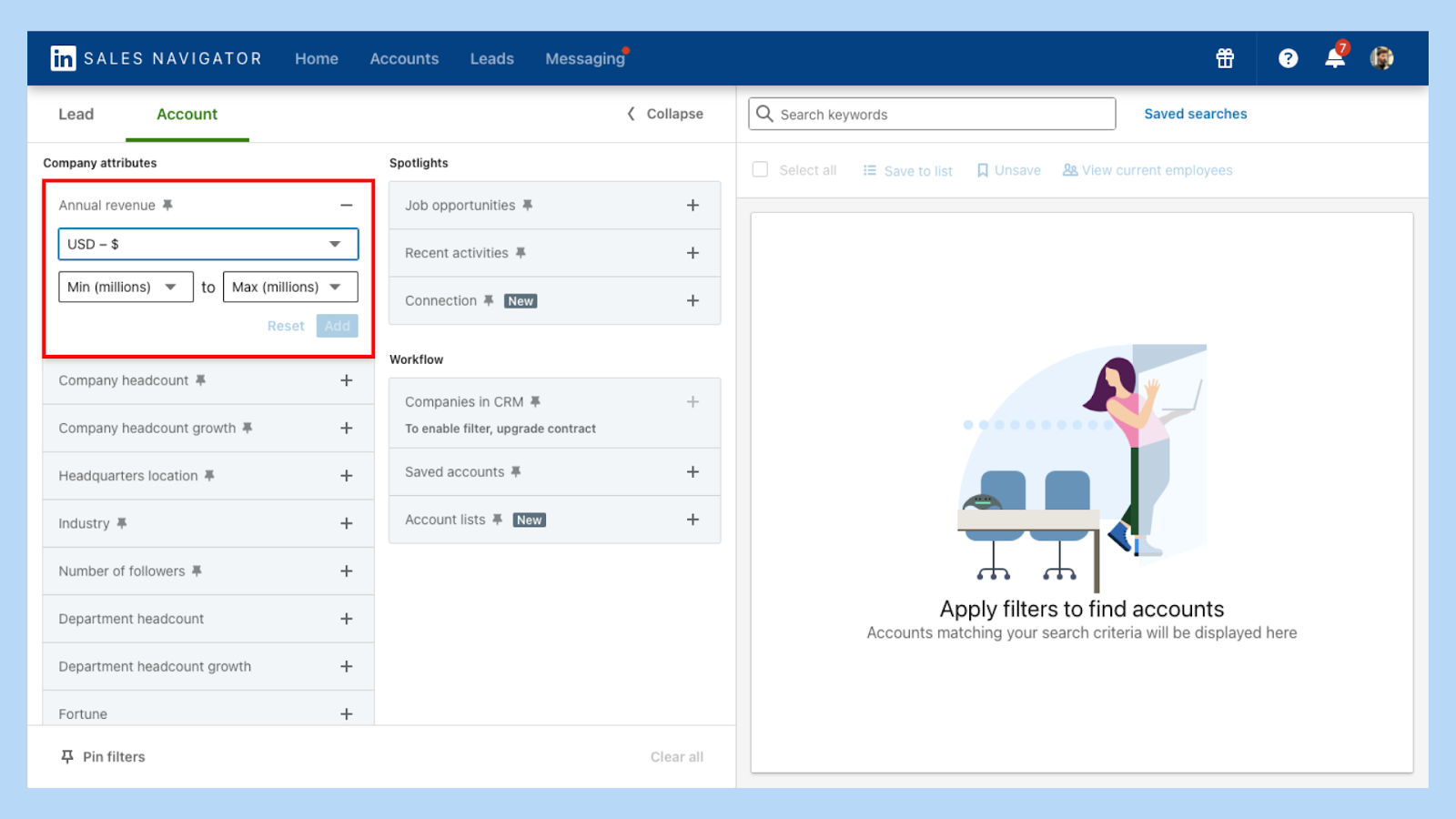Click the New badge beside Connection
This screenshot has height=819, width=1456.
click(x=521, y=301)
